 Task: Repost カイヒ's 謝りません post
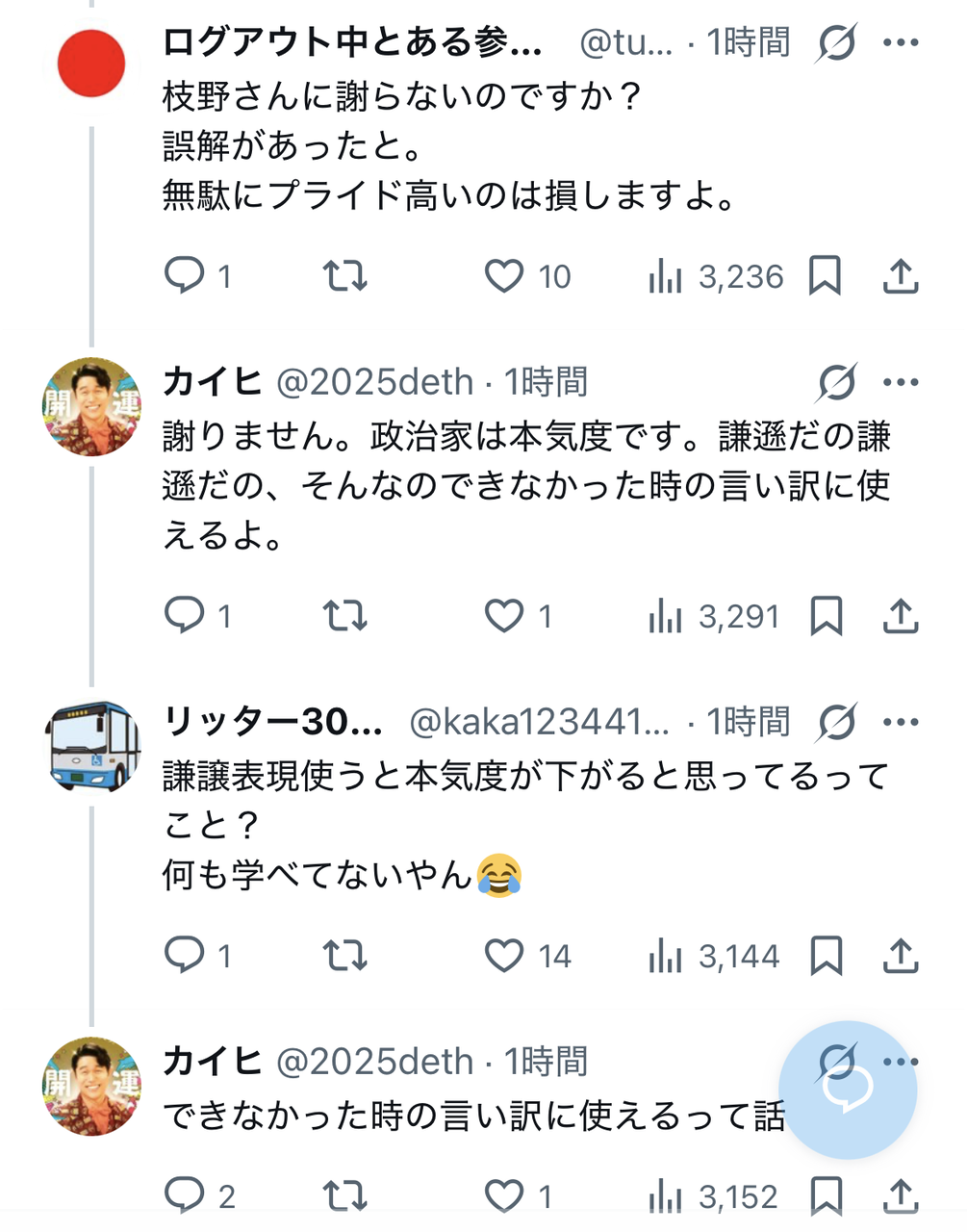point(344,616)
